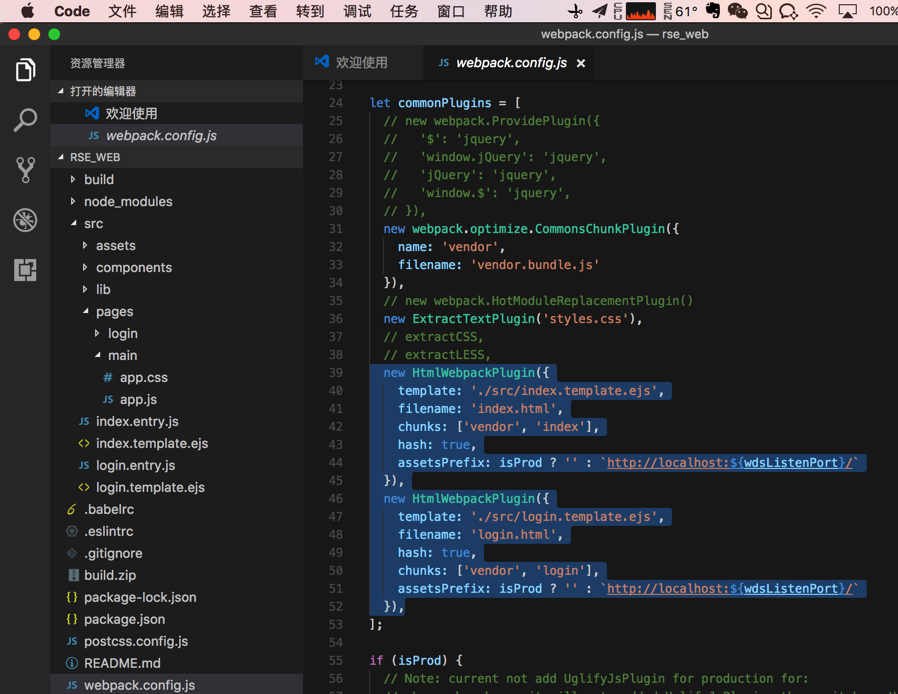Close the webpack.config.js editor tab
Viewport: 898px width, 694px height.
tap(581, 63)
